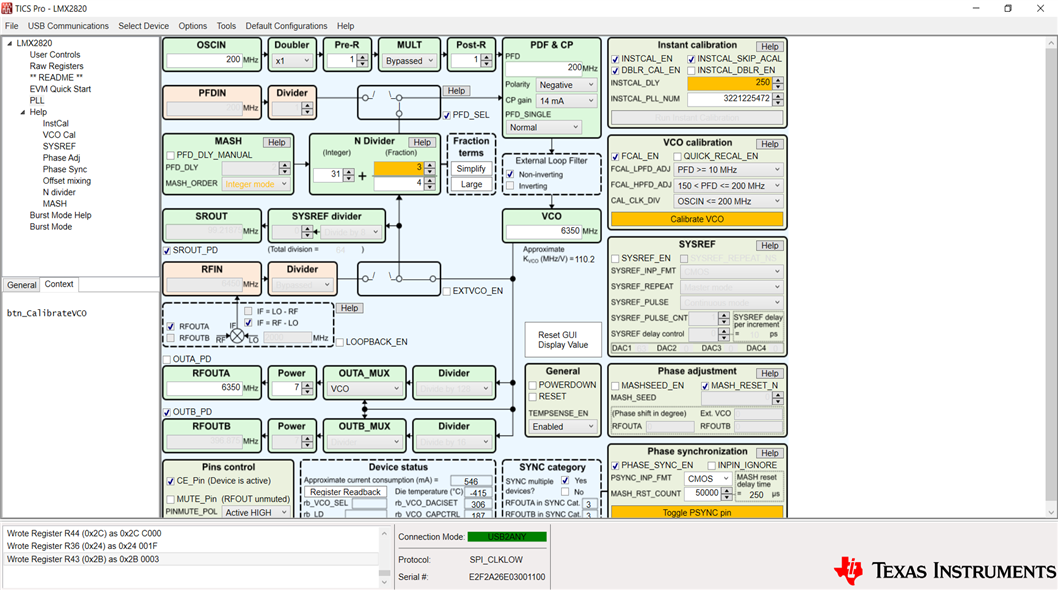Collapse the Help tree node

pyautogui.click(x=22, y=112)
